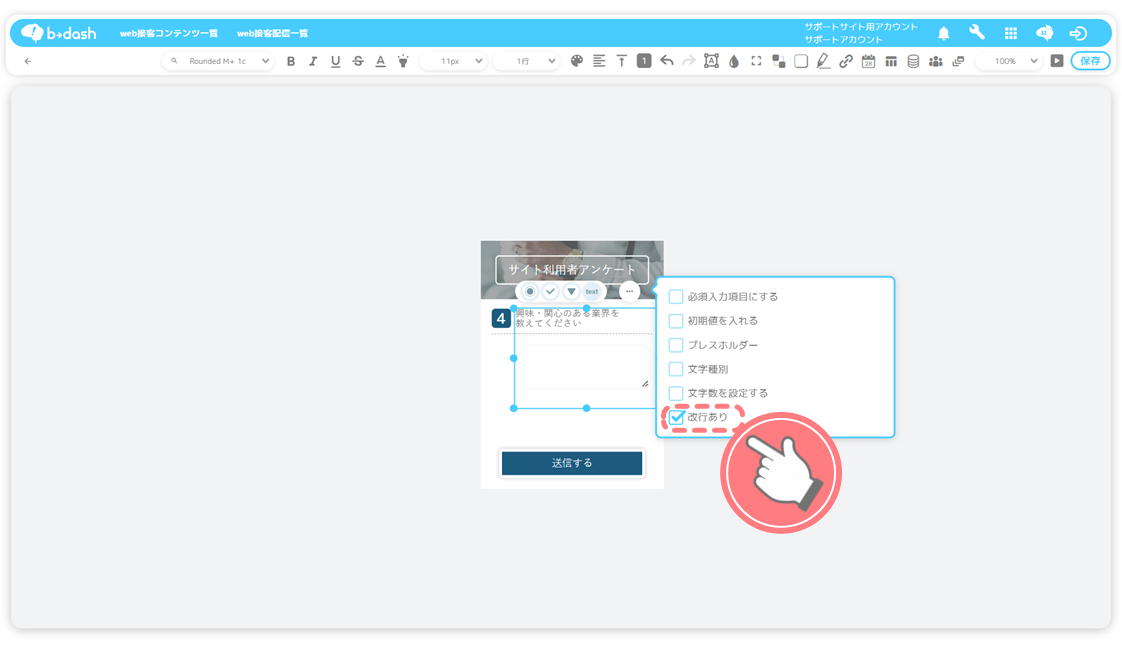Click the 送信する submit button

[572, 463]
